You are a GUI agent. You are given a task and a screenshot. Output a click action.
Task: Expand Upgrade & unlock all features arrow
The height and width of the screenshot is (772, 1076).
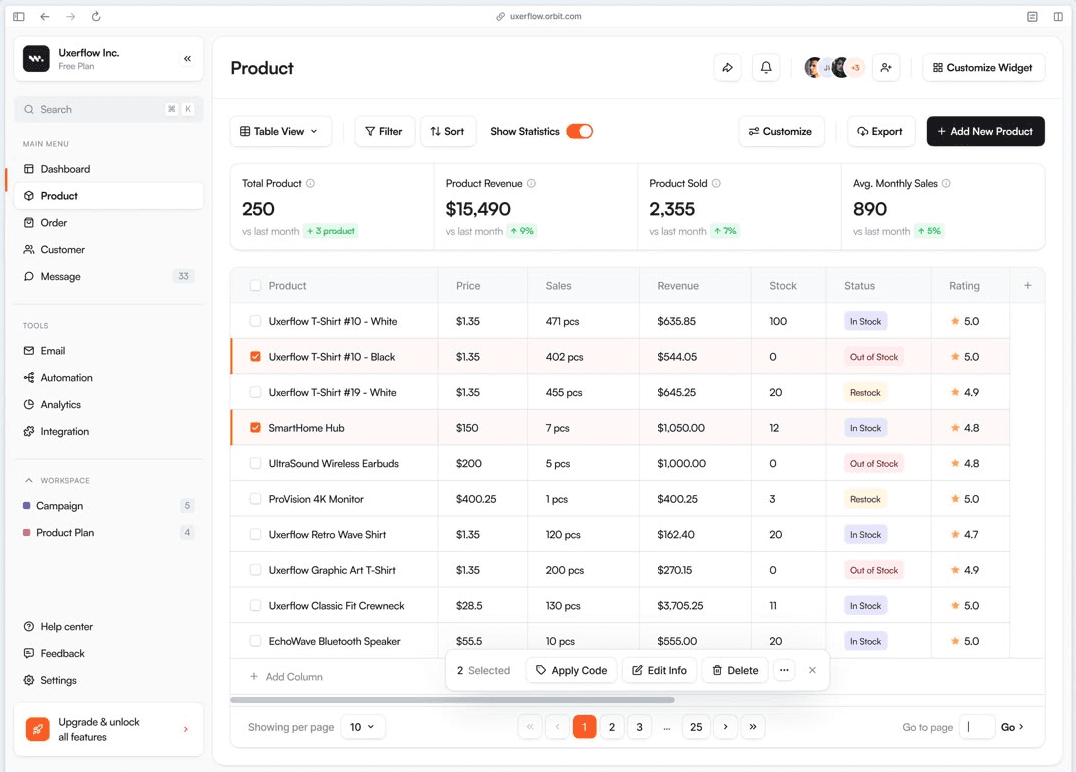tap(186, 729)
